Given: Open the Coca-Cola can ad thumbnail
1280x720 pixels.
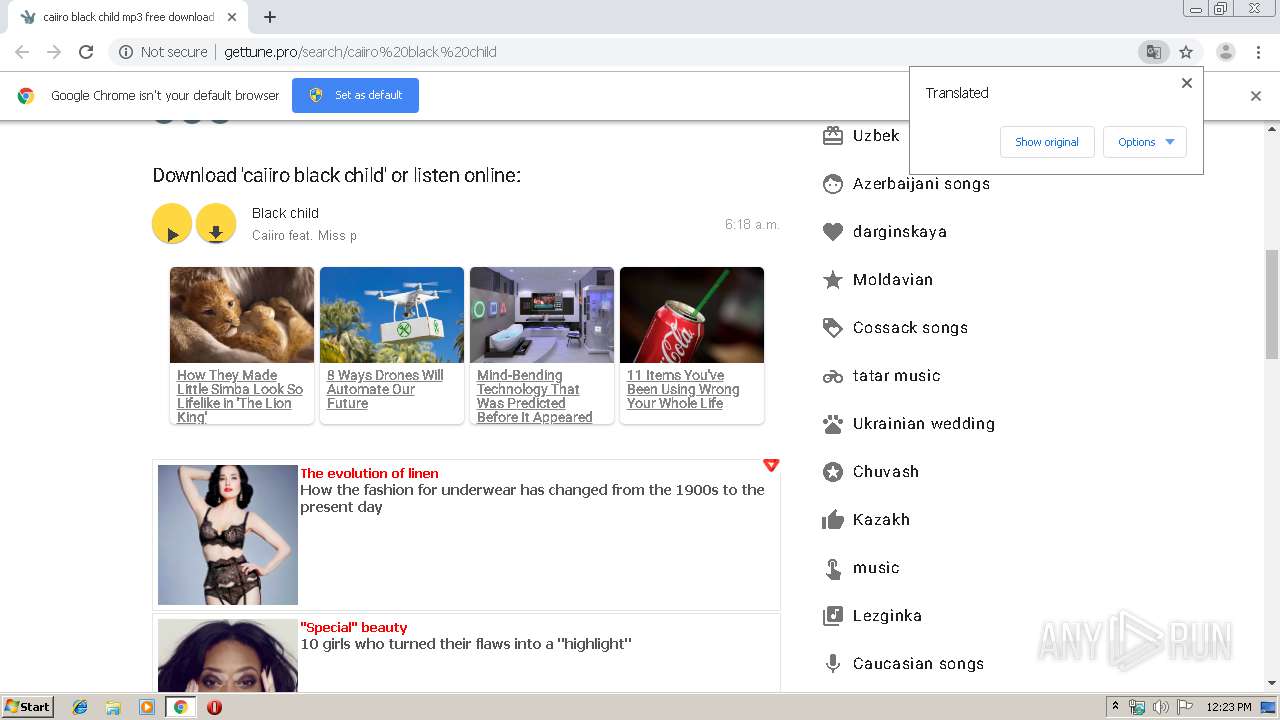Looking at the screenshot, I should (x=692, y=315).
